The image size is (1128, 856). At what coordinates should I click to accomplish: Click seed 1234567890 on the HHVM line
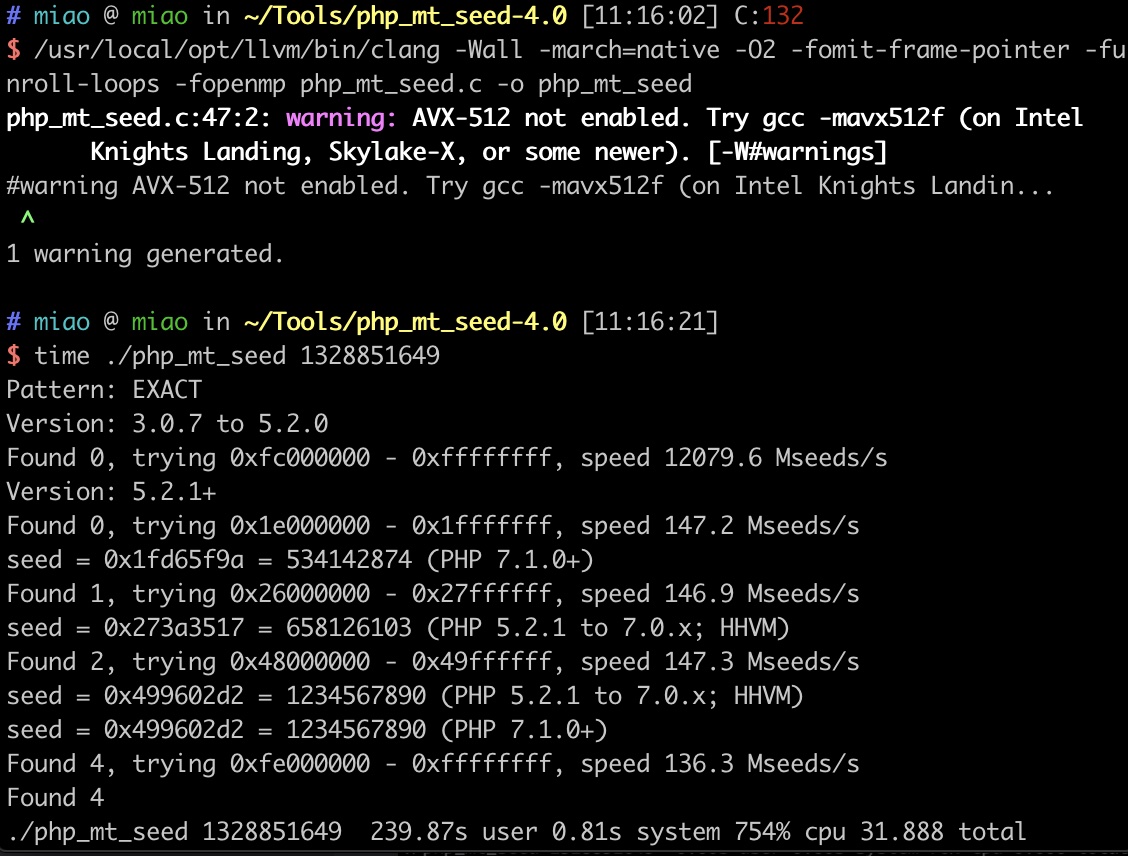(356, 696)
